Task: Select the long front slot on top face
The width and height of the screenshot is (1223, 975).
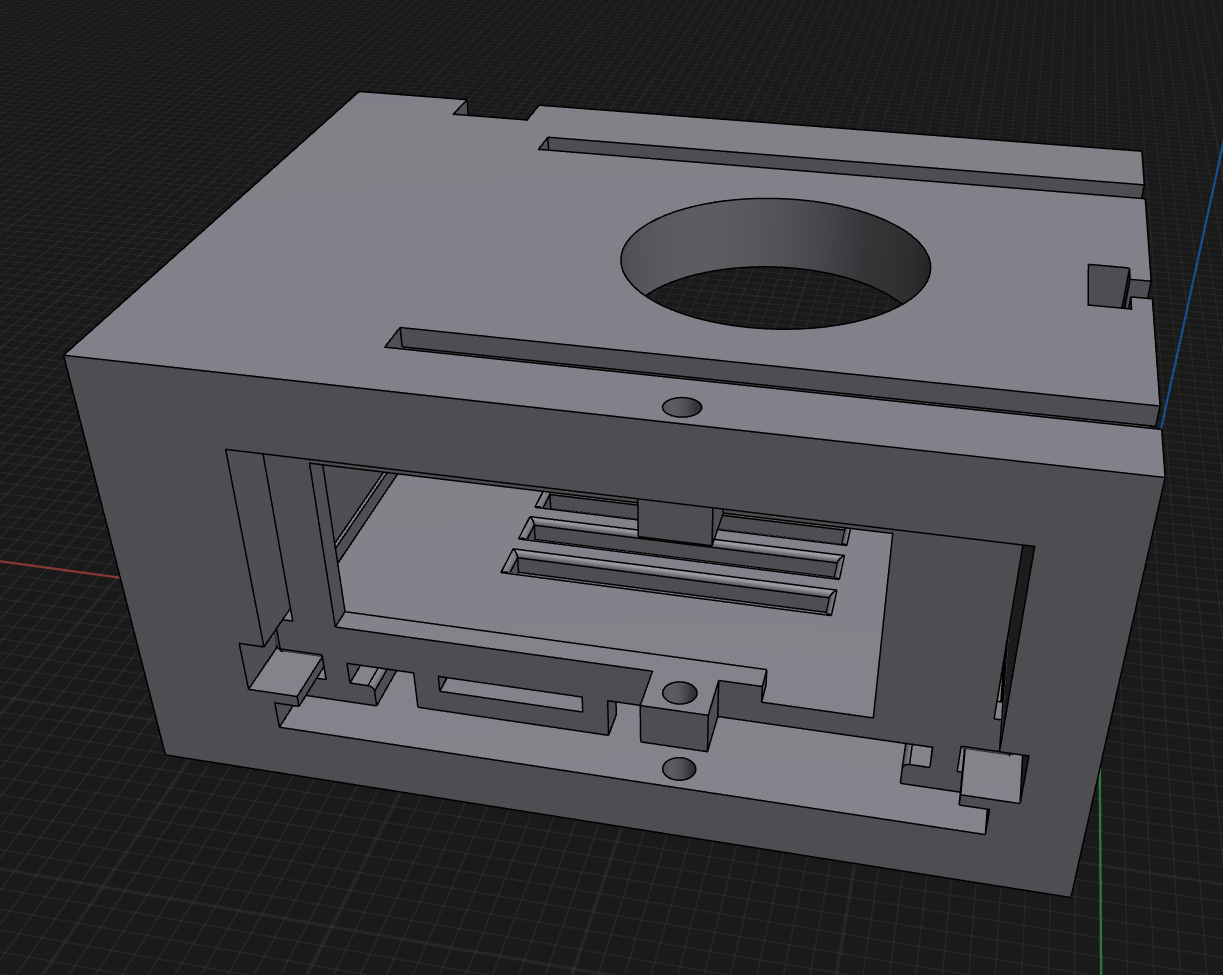Action: click(770, 371)
